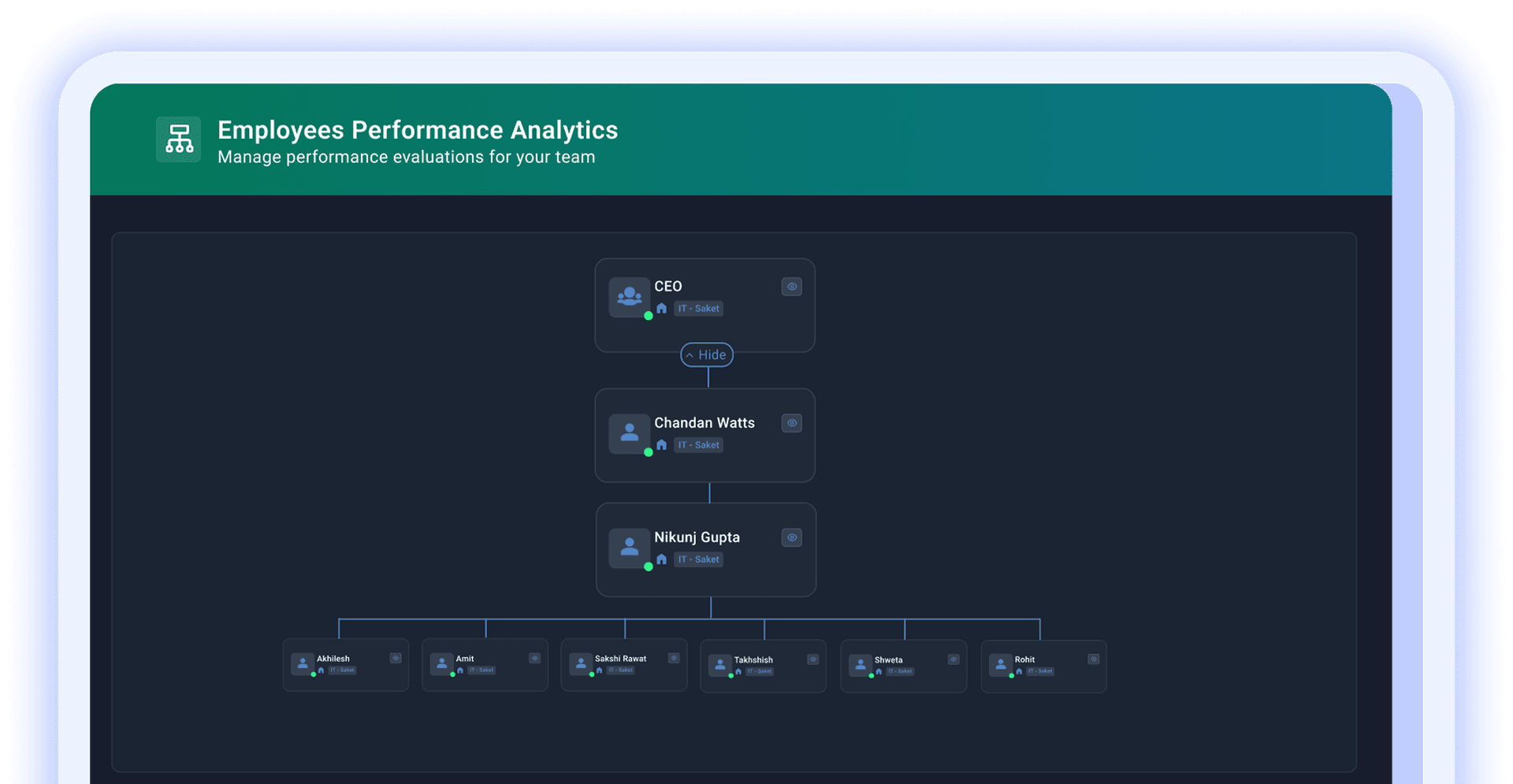Click Sakshi Rawat's avatar icon

coord(581,664)
